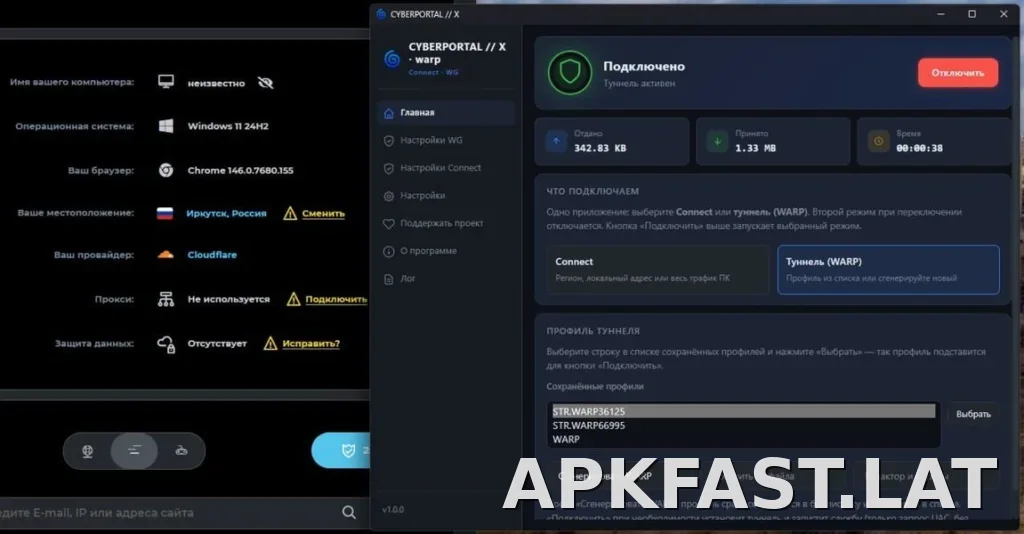Select the Туннель (WARP) mode card
The height and width of the screenshot is (534, 1024).
pyautogui.click(x=888, y=270)
